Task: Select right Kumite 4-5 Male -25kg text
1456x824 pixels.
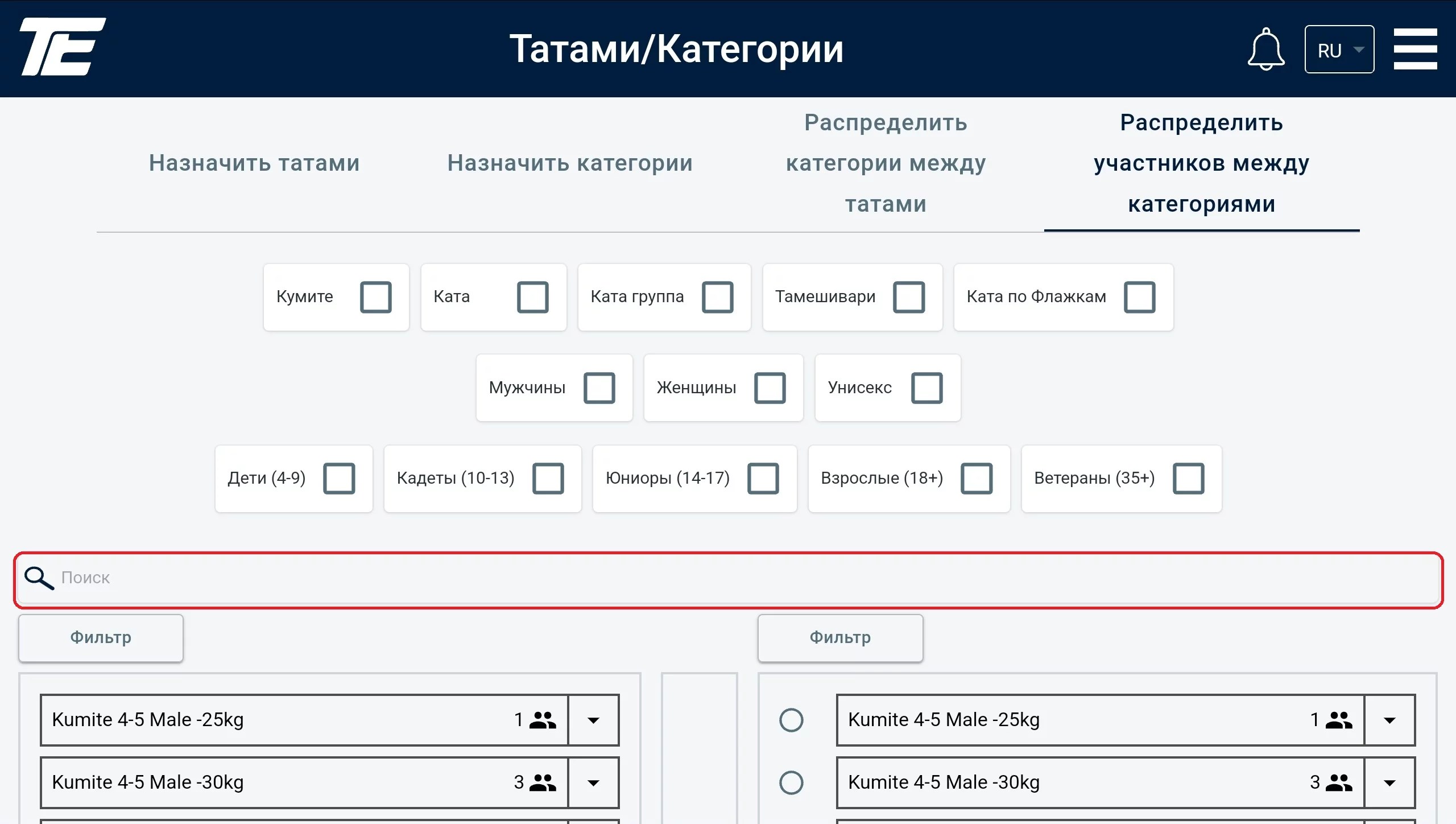Action: pos(944,720)
